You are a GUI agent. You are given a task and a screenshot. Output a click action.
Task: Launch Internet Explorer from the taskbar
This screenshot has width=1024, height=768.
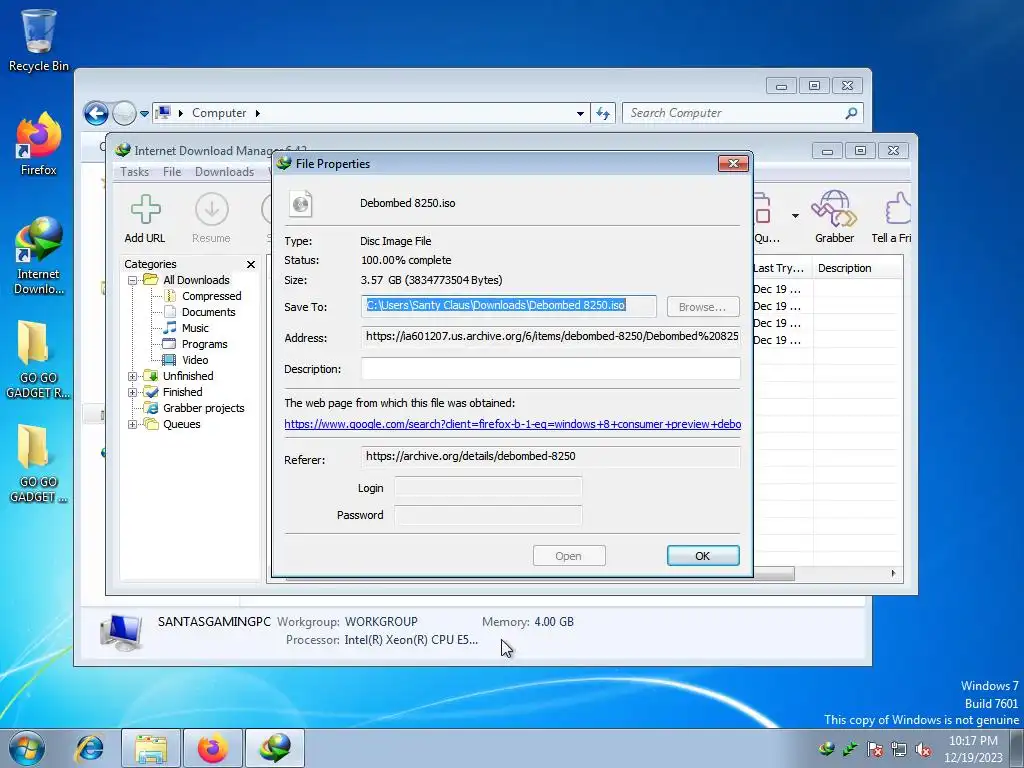(x=89, y=748)
